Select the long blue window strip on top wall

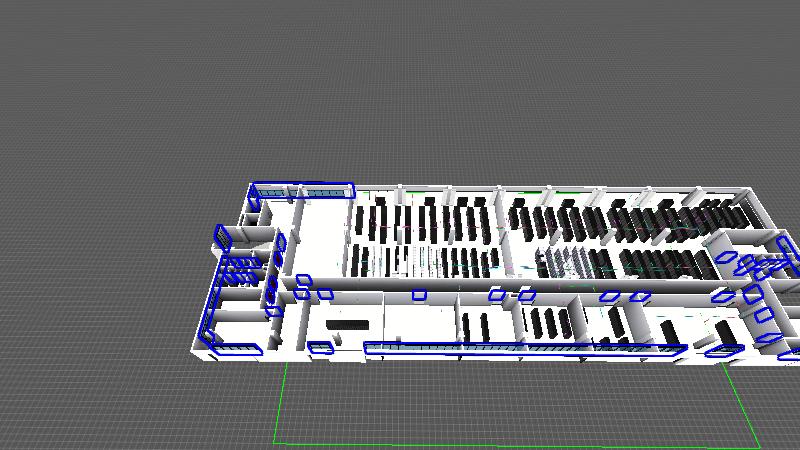302,190
